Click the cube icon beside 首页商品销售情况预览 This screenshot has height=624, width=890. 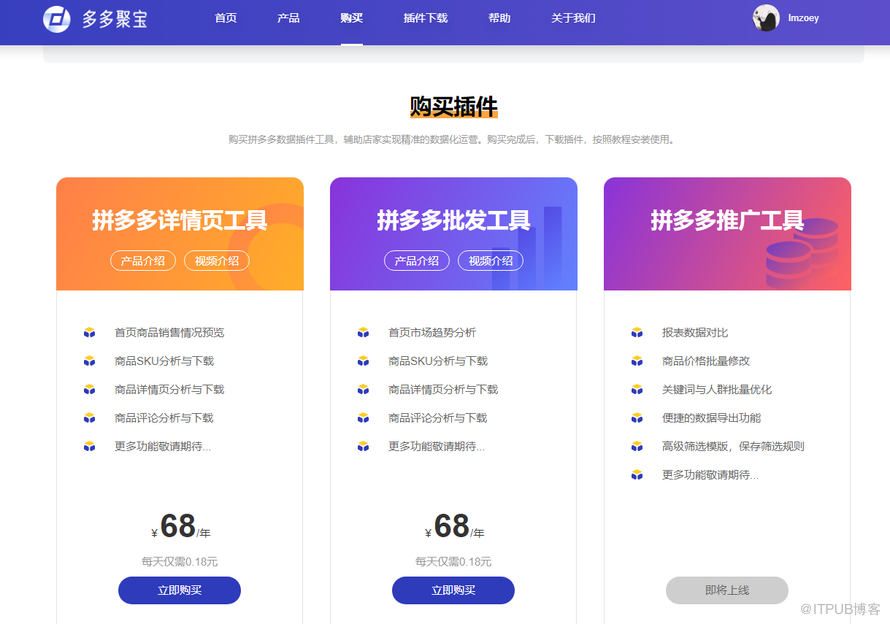point(90,333)
